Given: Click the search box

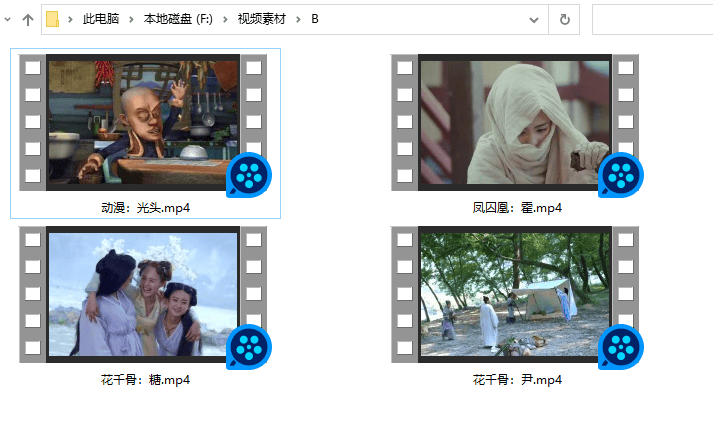Looking at the screenshot, I should coord(652,19).
